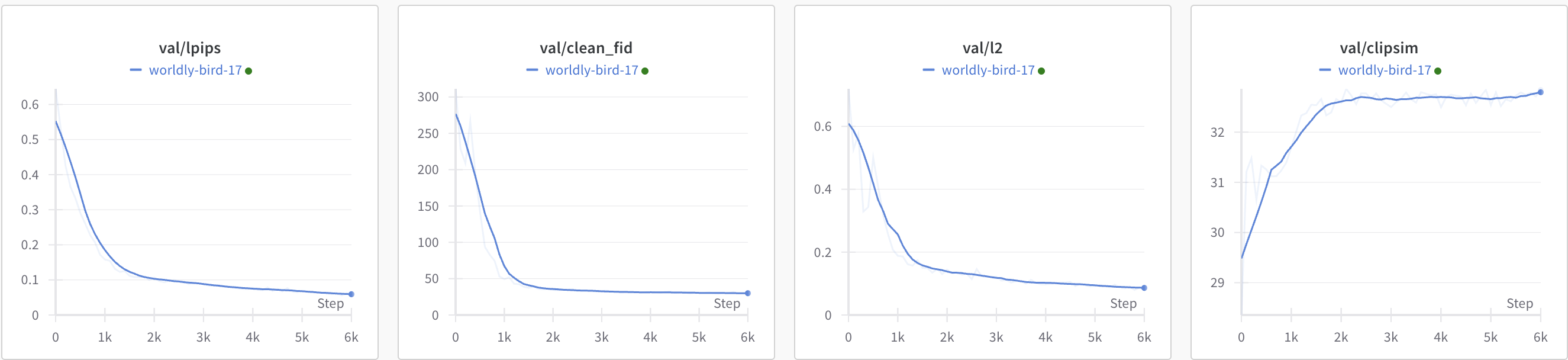This screenshot has height=360, width=1568.
Task: Click the green status dot in val/l2 legend
Action: [x=1041, y=71]
